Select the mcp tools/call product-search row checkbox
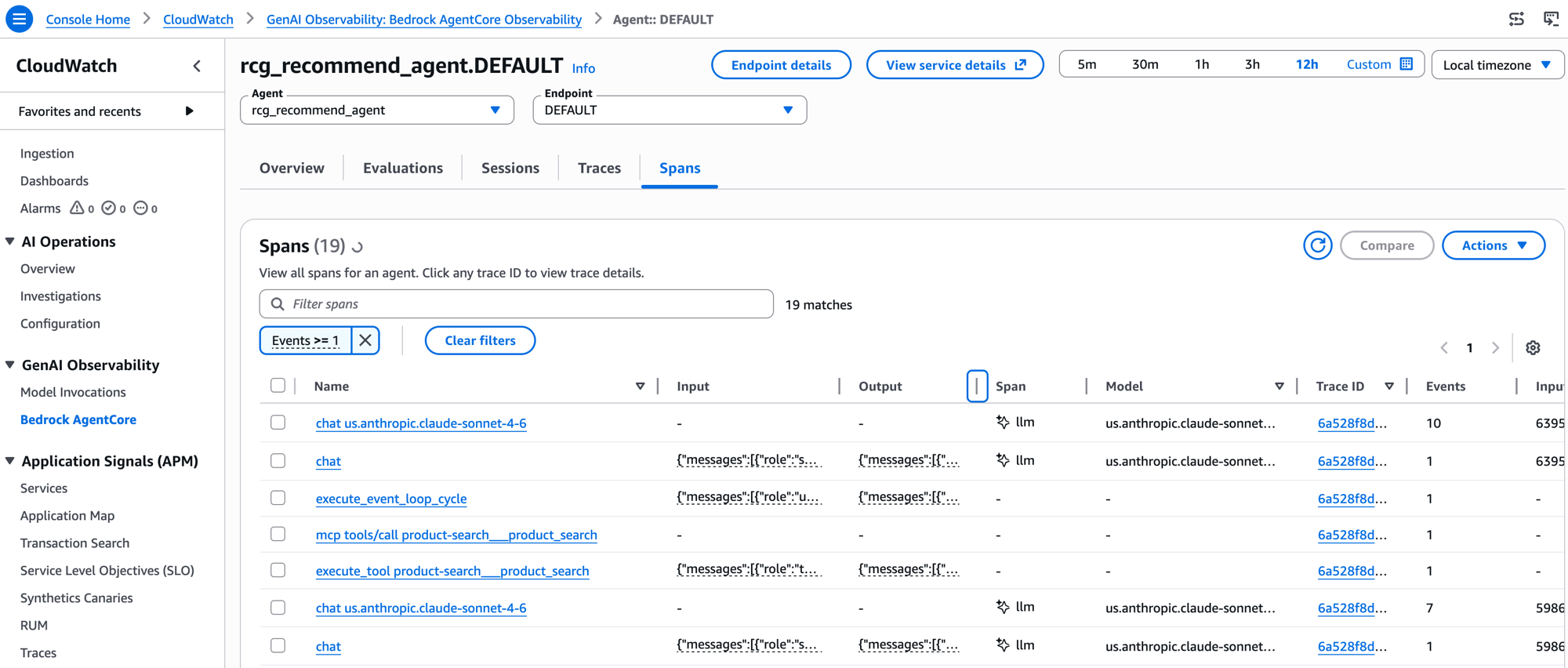Screen dimensions: 1568x668 click(x=278, y=534)
